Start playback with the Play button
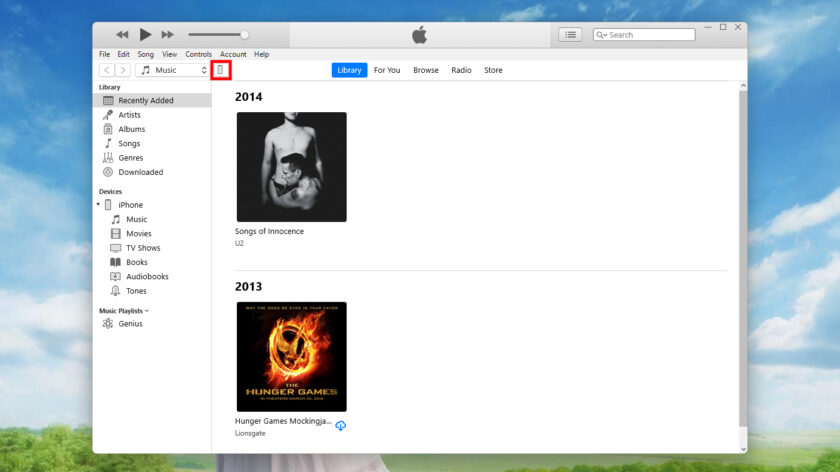This screenshot has height=472, width=840. (145, 35)
